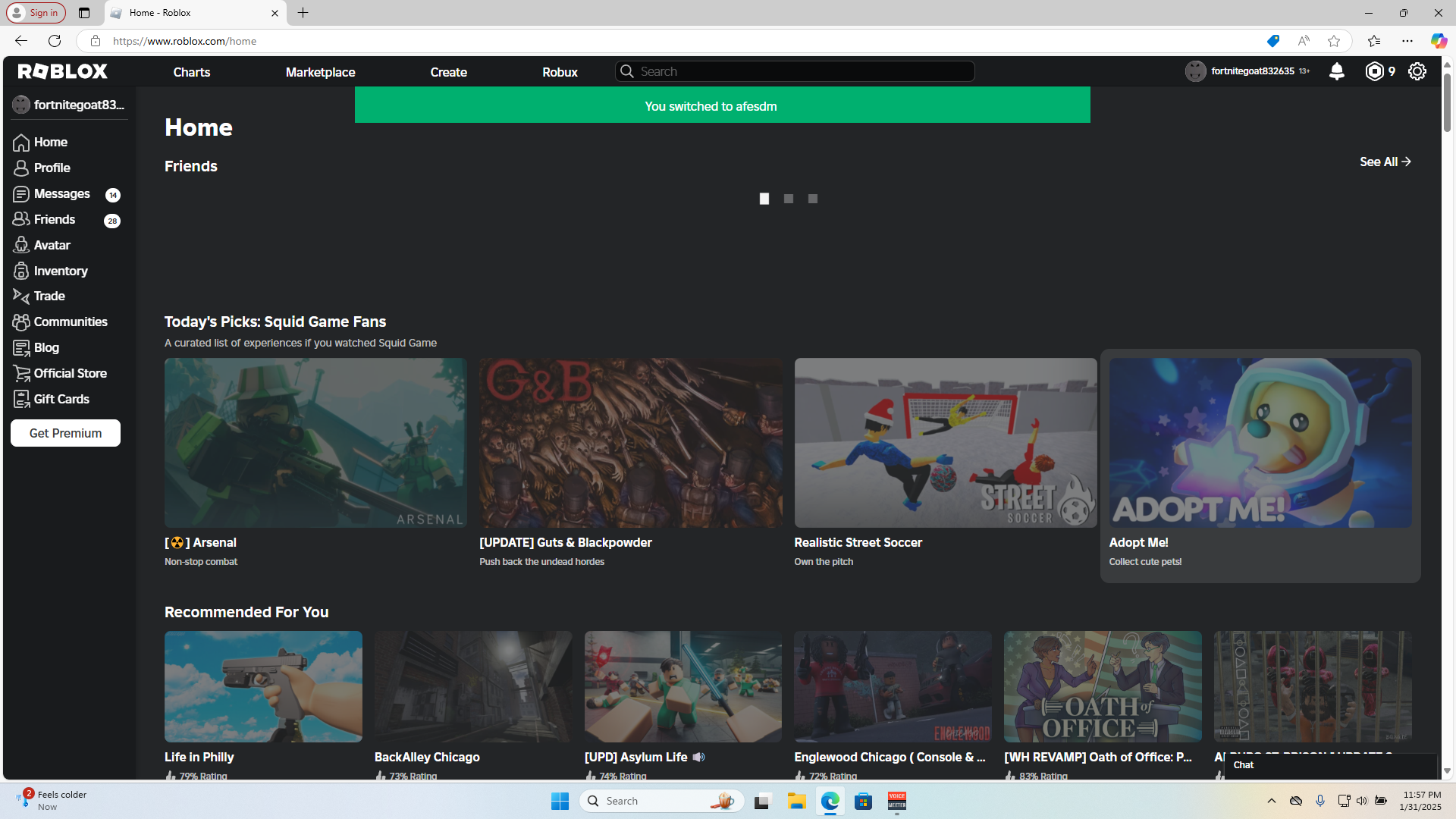Screen dimensions: 1456x819
Task: Switch to the Marketplace tab
Action: tap(320, 72)
